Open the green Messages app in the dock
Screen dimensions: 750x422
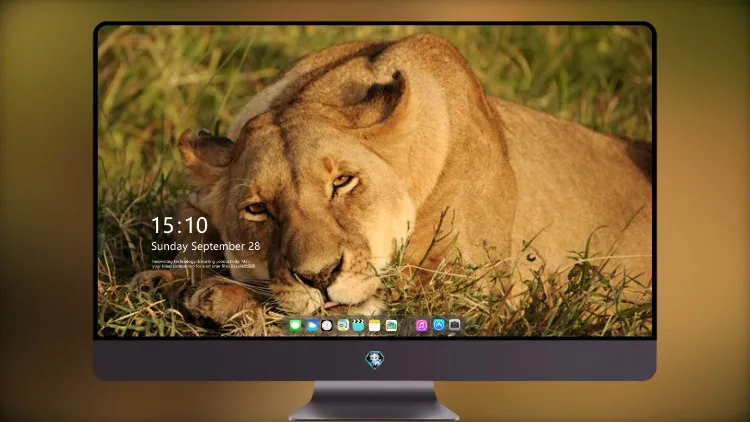click(296, 326)
